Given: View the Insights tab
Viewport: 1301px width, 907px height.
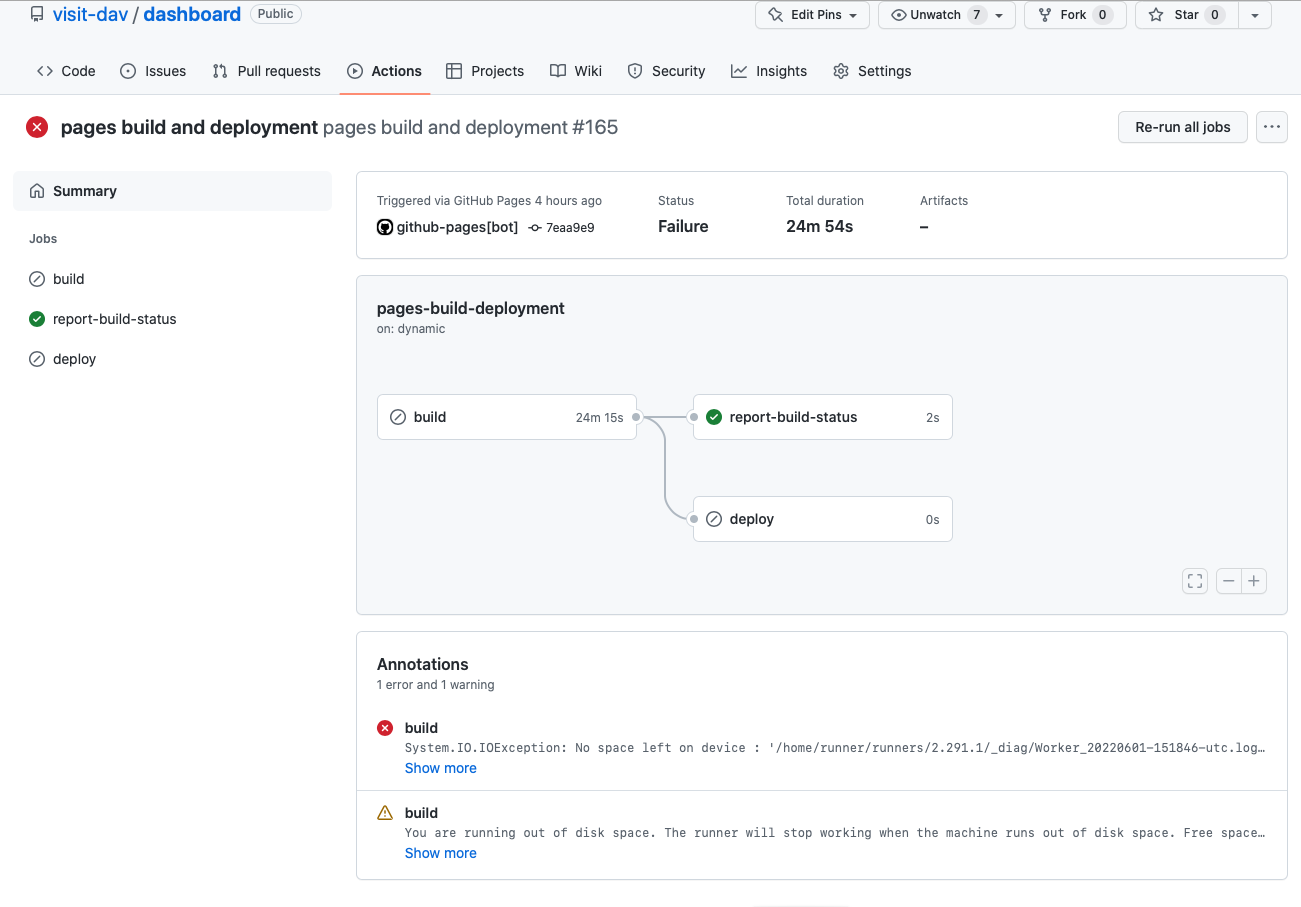Looking at the screenshot, I should point(769,71).
